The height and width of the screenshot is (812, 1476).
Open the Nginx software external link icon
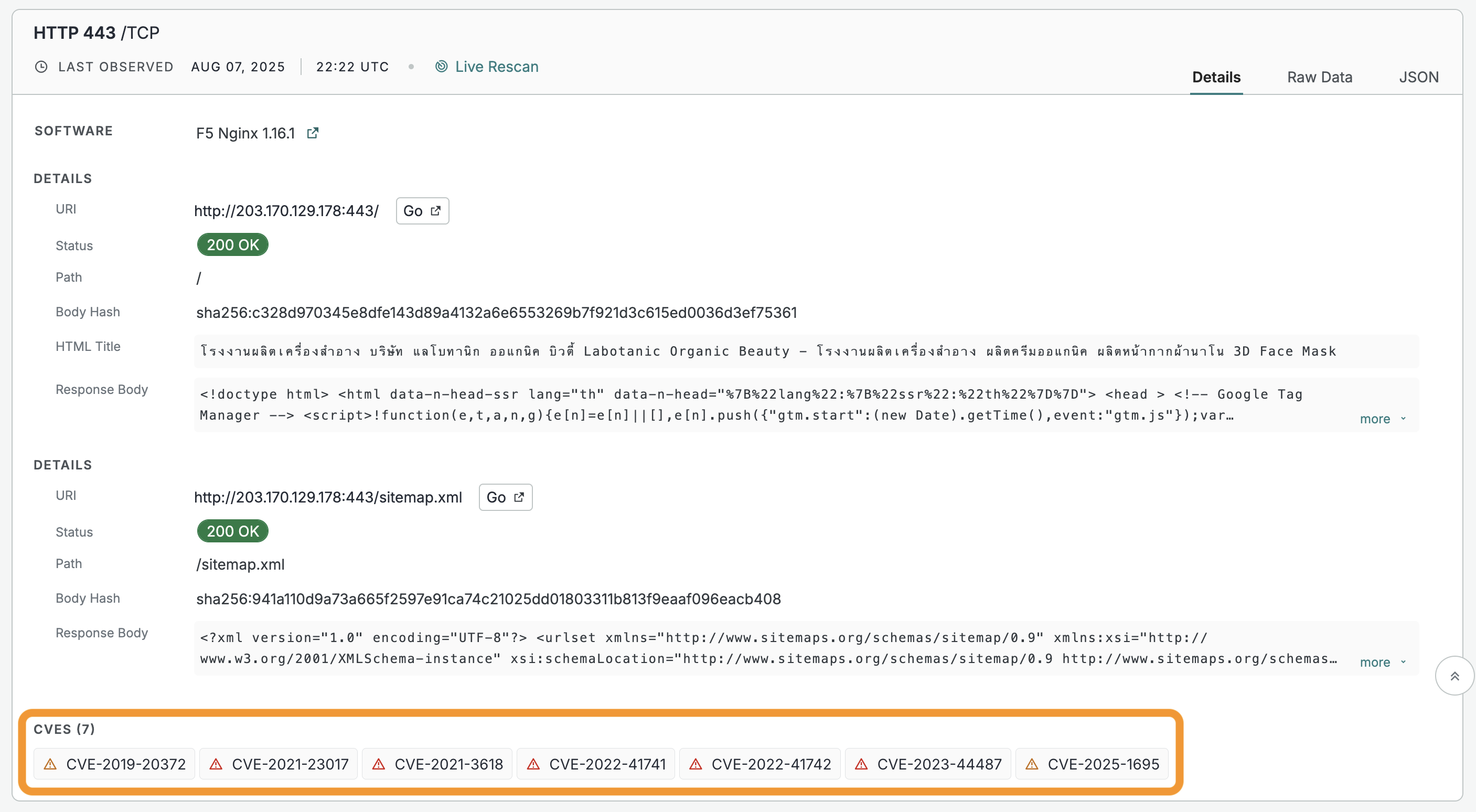[x=313, y=133]
